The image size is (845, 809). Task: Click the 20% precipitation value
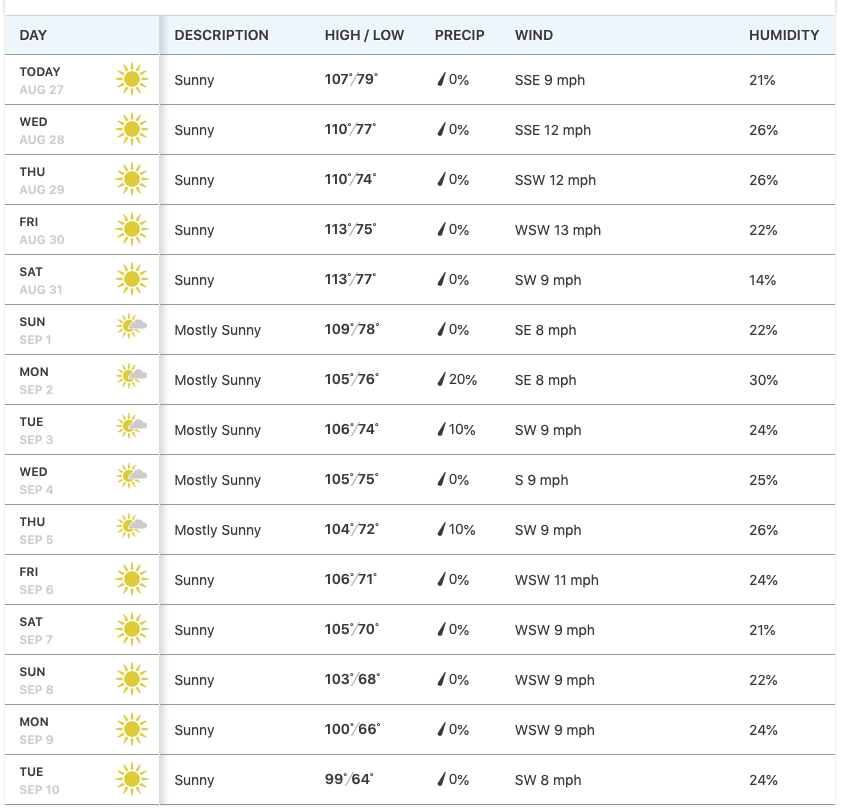point(462,379)
